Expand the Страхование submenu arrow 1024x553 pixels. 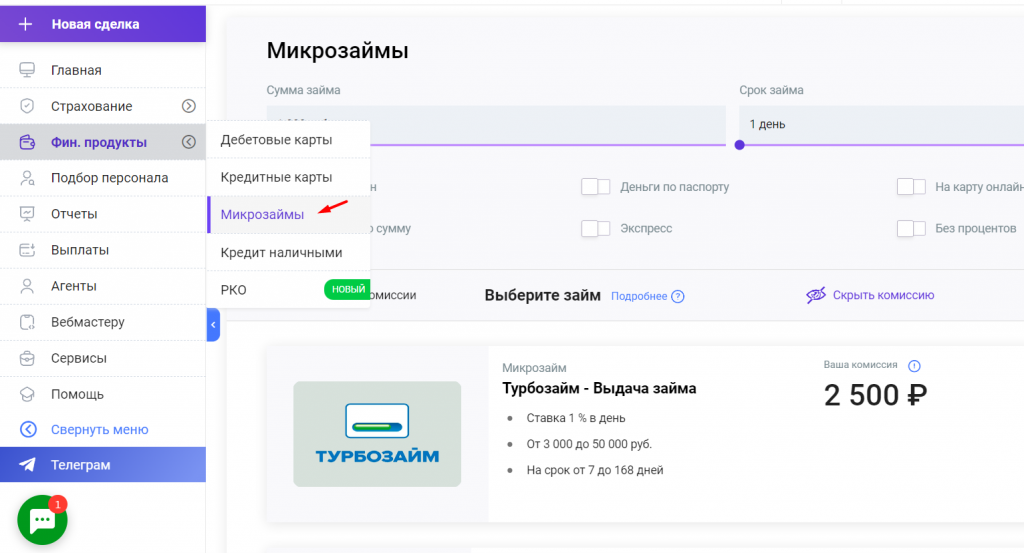tap(189, 106)
